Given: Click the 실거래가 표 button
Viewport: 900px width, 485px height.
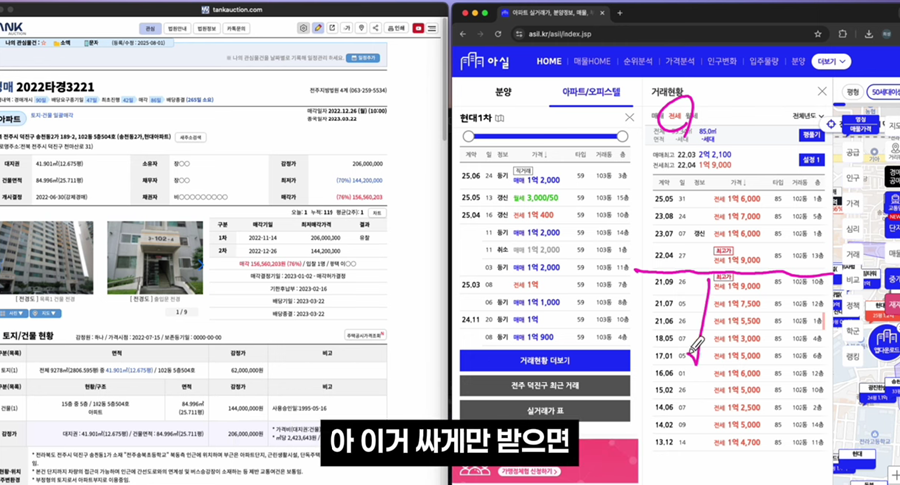Looking at the screenshot, I should (x=545, y=411).
